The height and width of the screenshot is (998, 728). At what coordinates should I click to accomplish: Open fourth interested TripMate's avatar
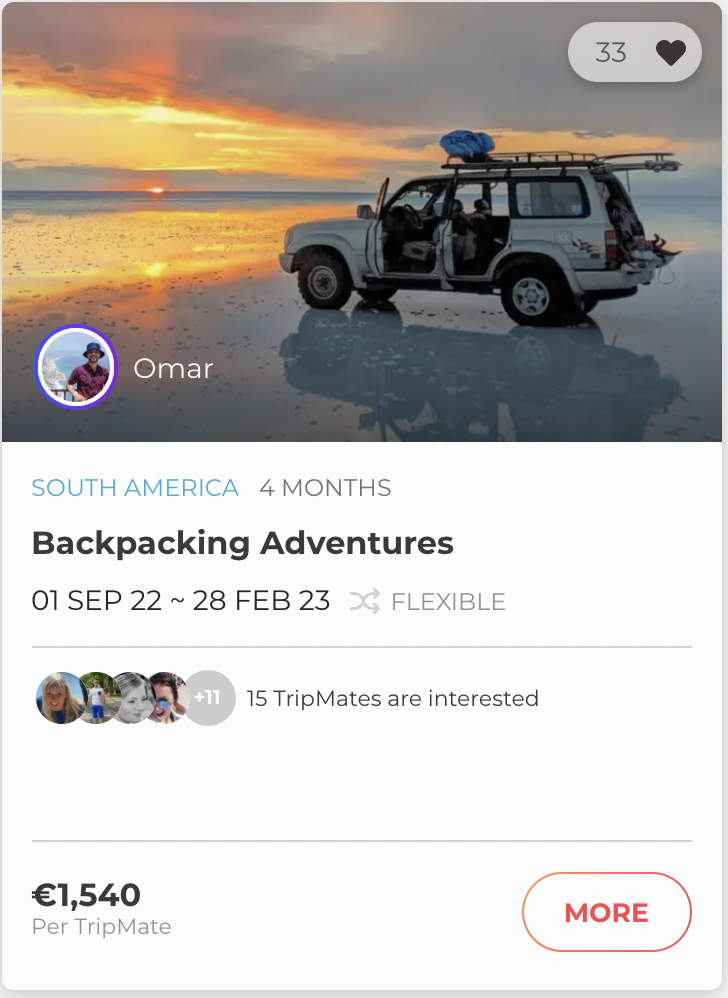pyautogui.click(x=168, y=697)
